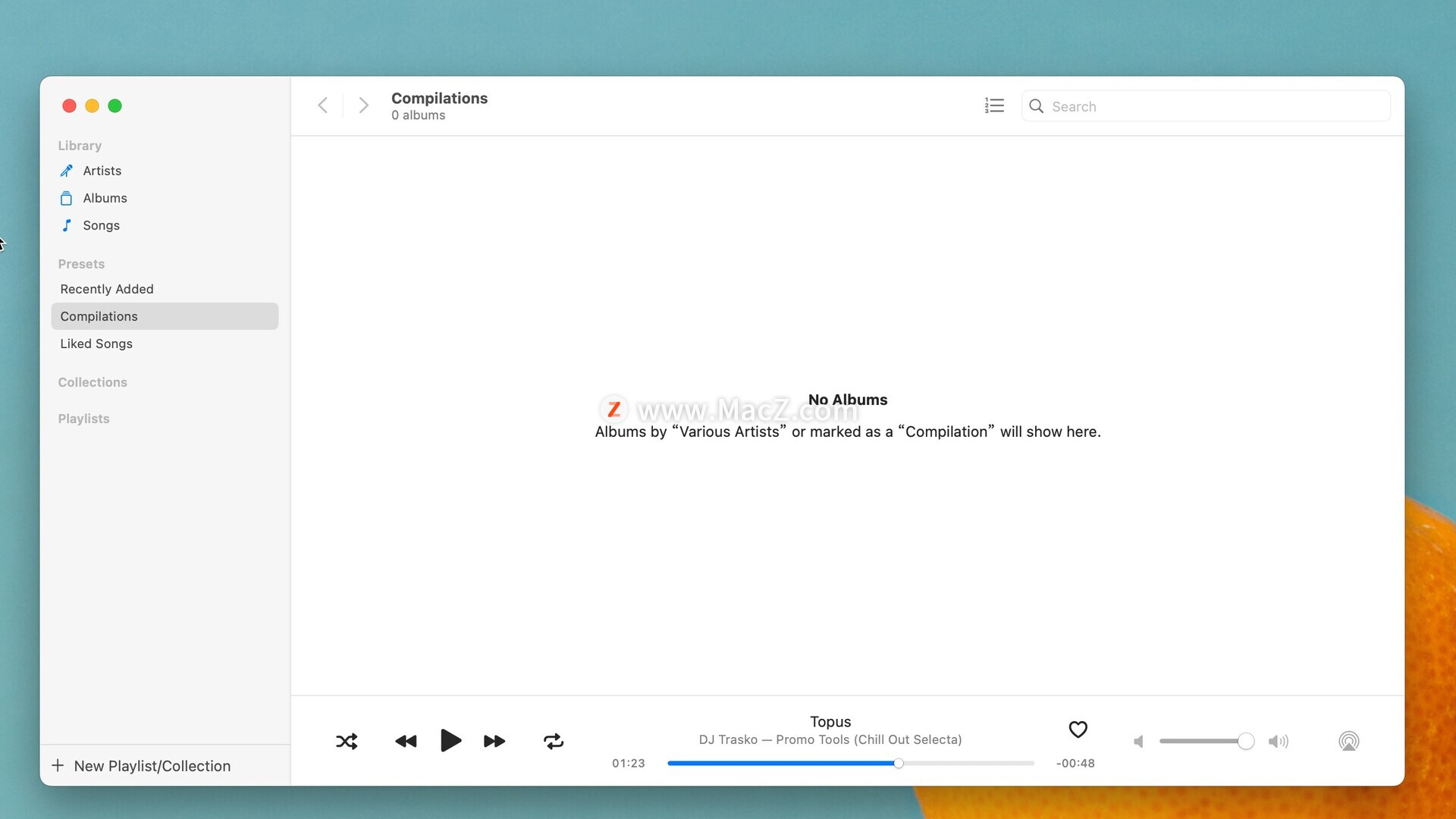This screenshot has height=819, width=1456.
Task: Toggle shuffle playback
Action: click(347, 741)
